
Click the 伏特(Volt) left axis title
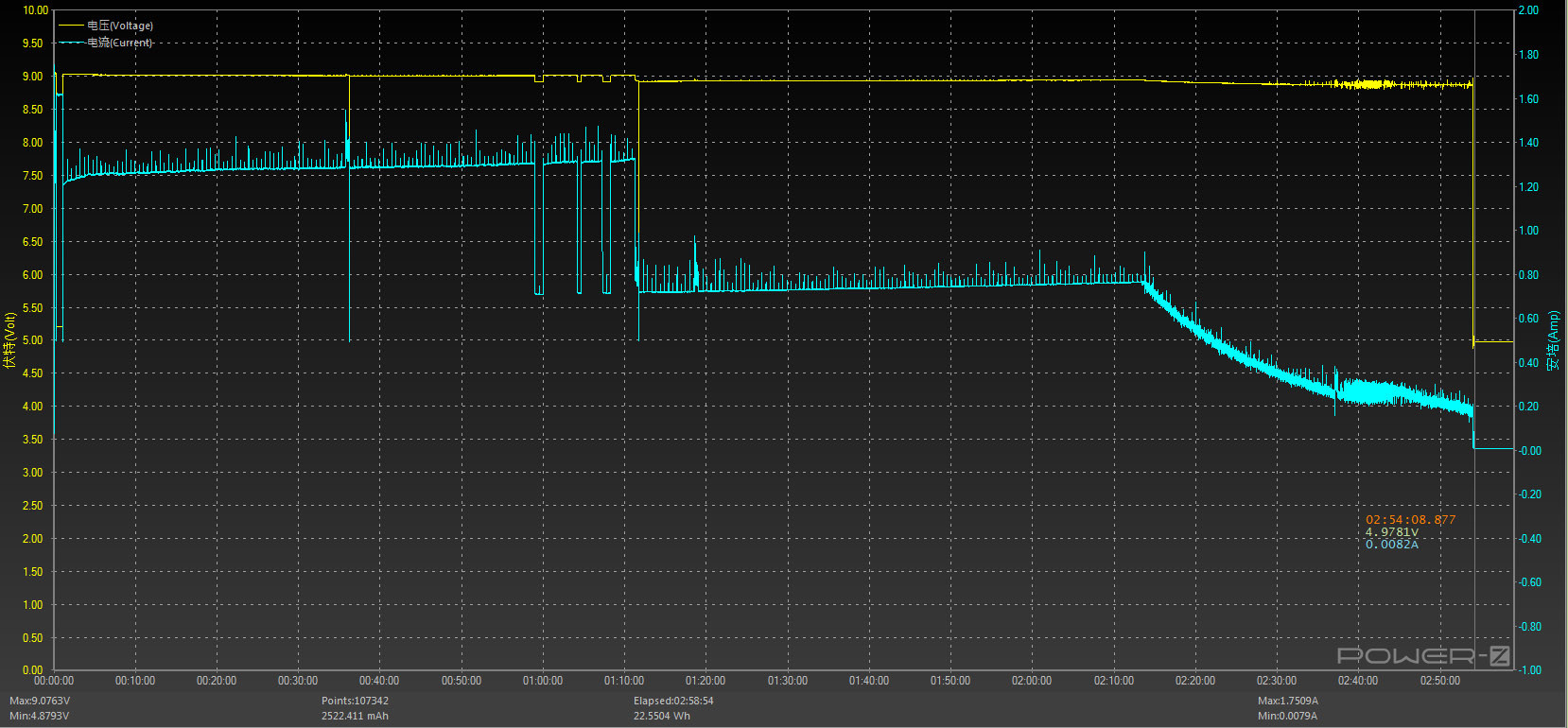[10, 340]
